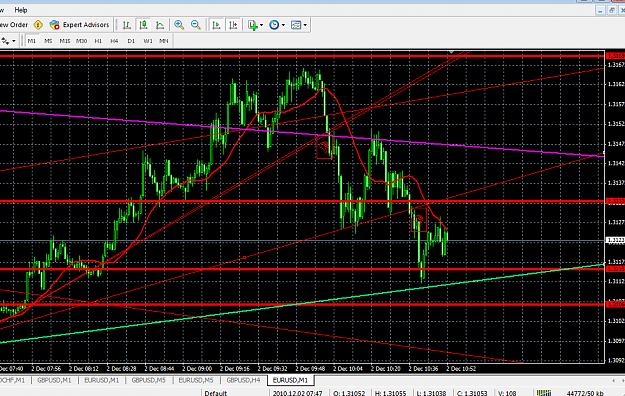Click the C: 1.31053 close price
Viewport: 625px width, 396px height.
tap(472, 393)
